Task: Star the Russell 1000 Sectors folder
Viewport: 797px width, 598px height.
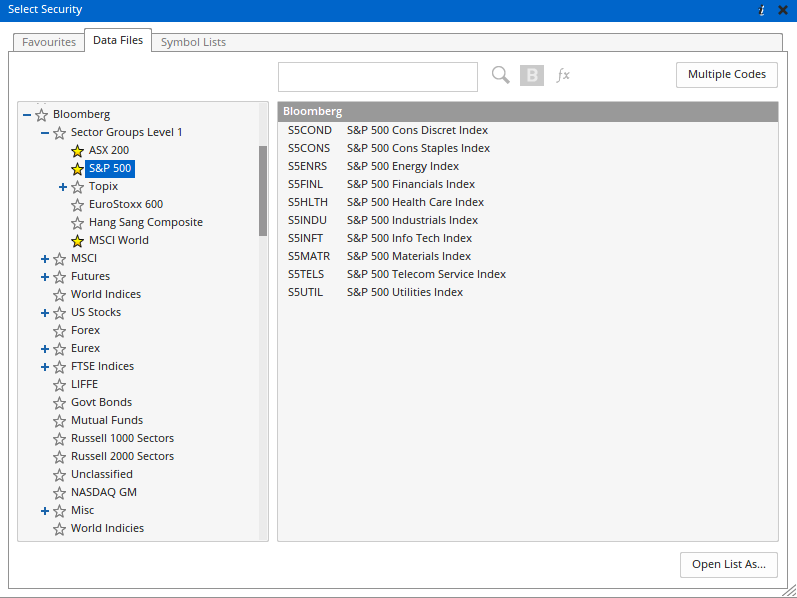Action: pos(59,439)
